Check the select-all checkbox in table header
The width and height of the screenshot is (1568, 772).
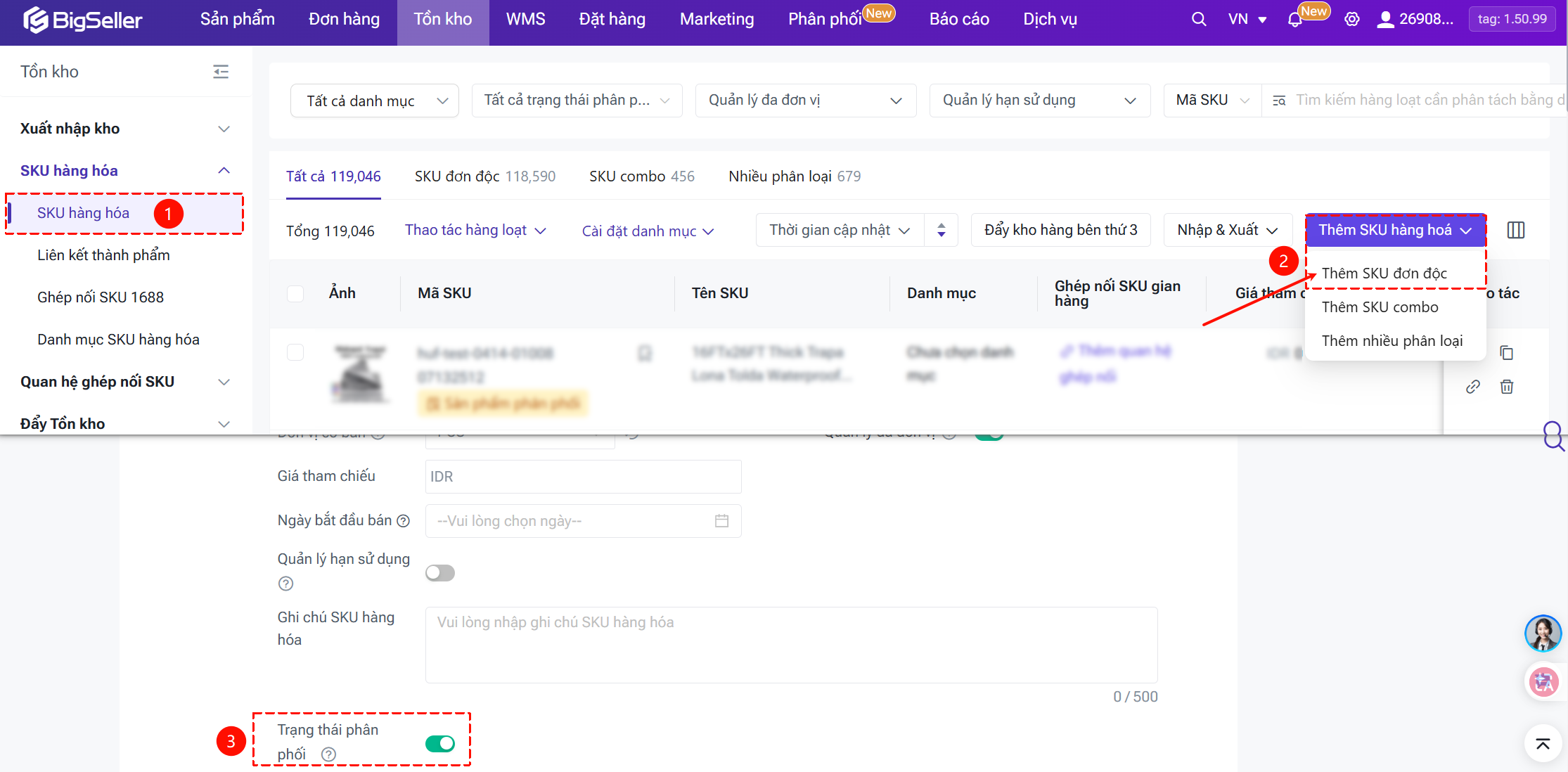tap(295, 293)
